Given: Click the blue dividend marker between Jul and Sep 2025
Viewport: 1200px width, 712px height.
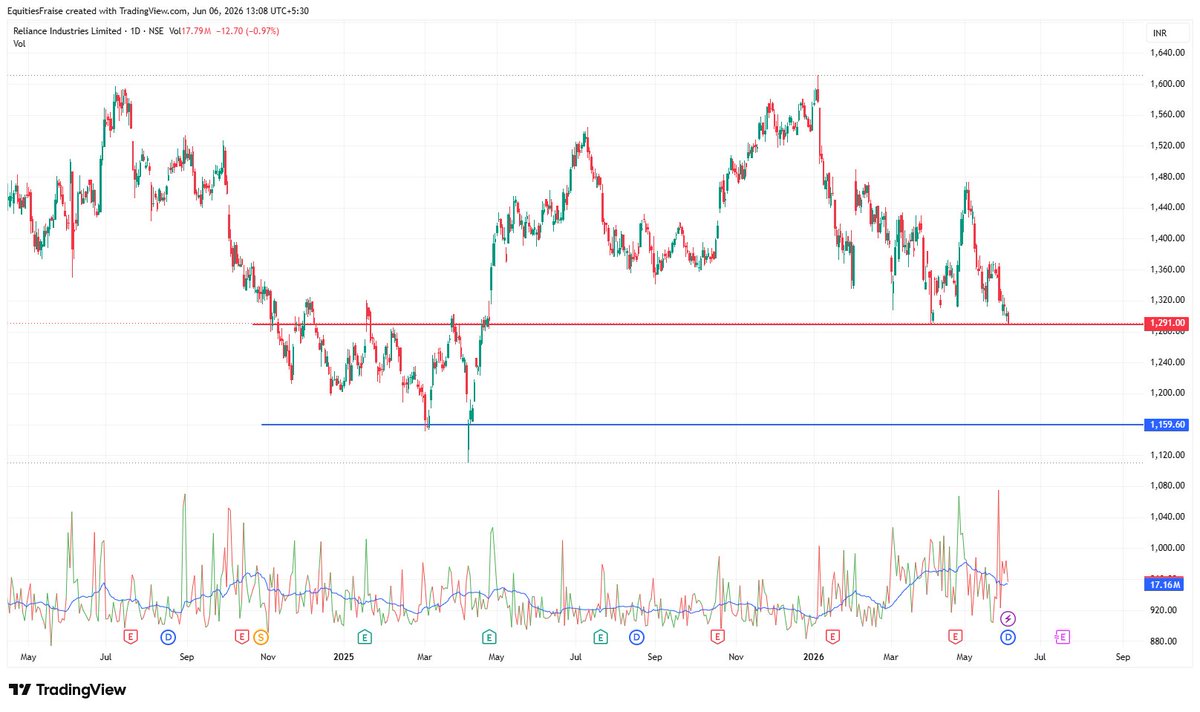Looking at the screenshot, I should (x=635, y=636).
